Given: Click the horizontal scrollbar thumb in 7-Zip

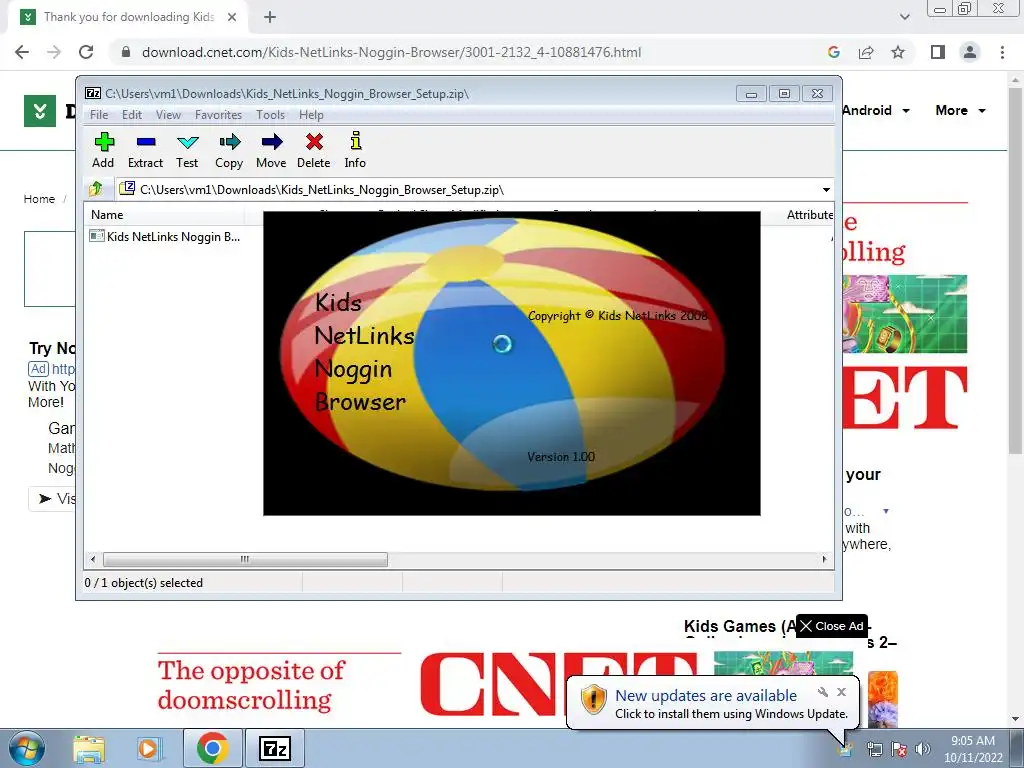Looking at the screenshot, I should pyautogui.click(x=245, y=560).
